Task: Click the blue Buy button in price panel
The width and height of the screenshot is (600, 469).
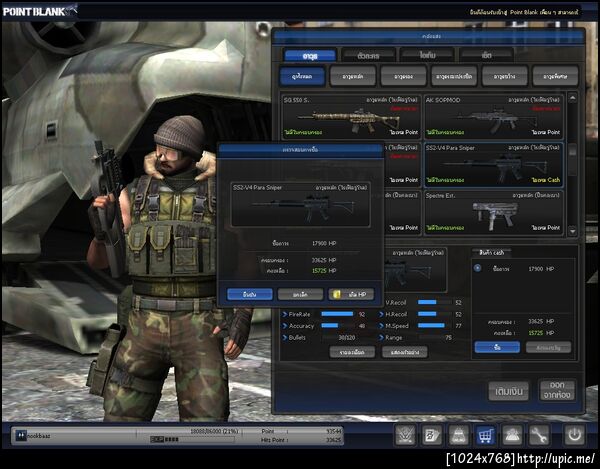Action: coord(497,347)
